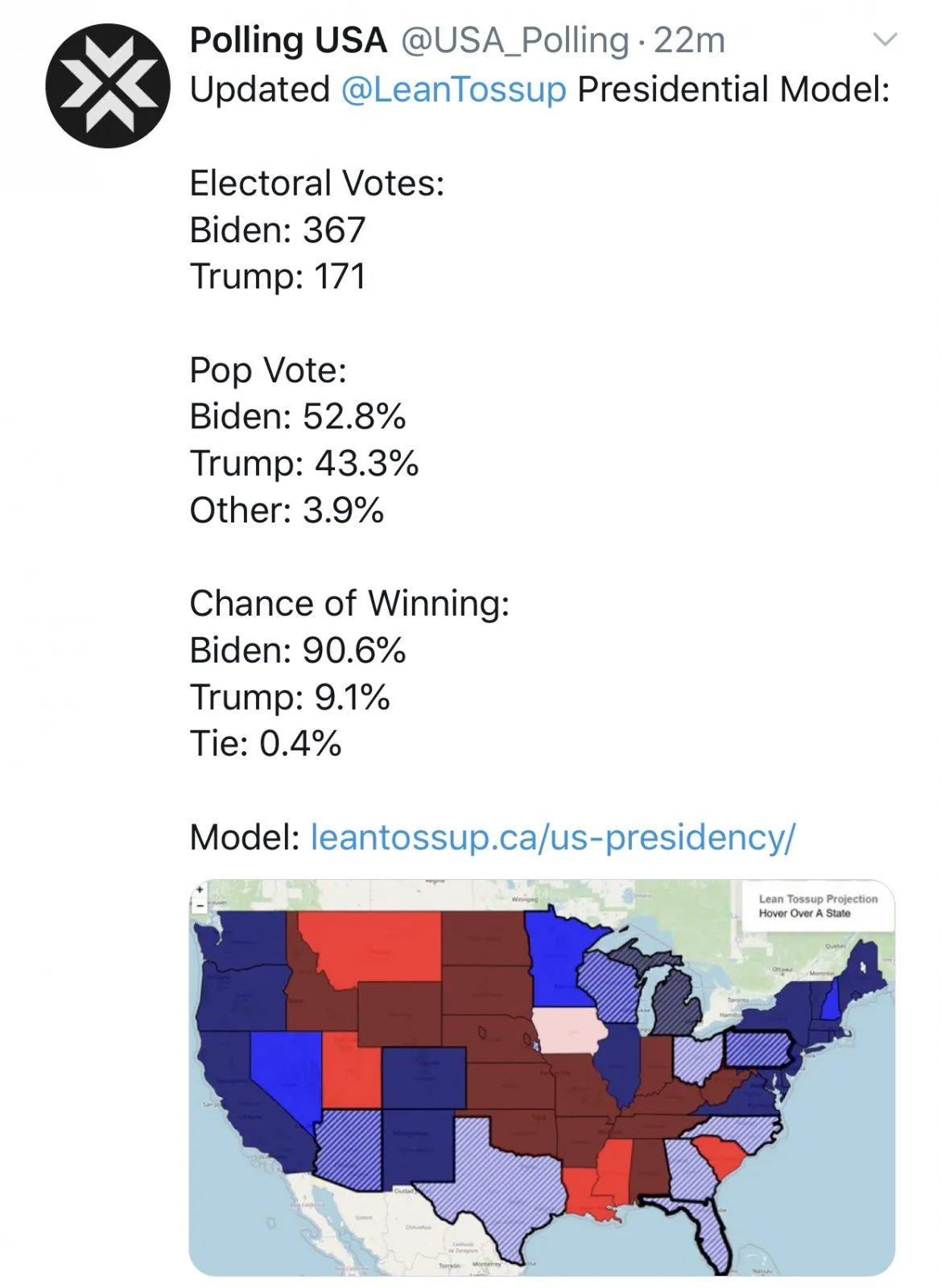941x1288 pixels.
Task: Open the leantossup.ca/us-presidency link
Action: [552, 837]
